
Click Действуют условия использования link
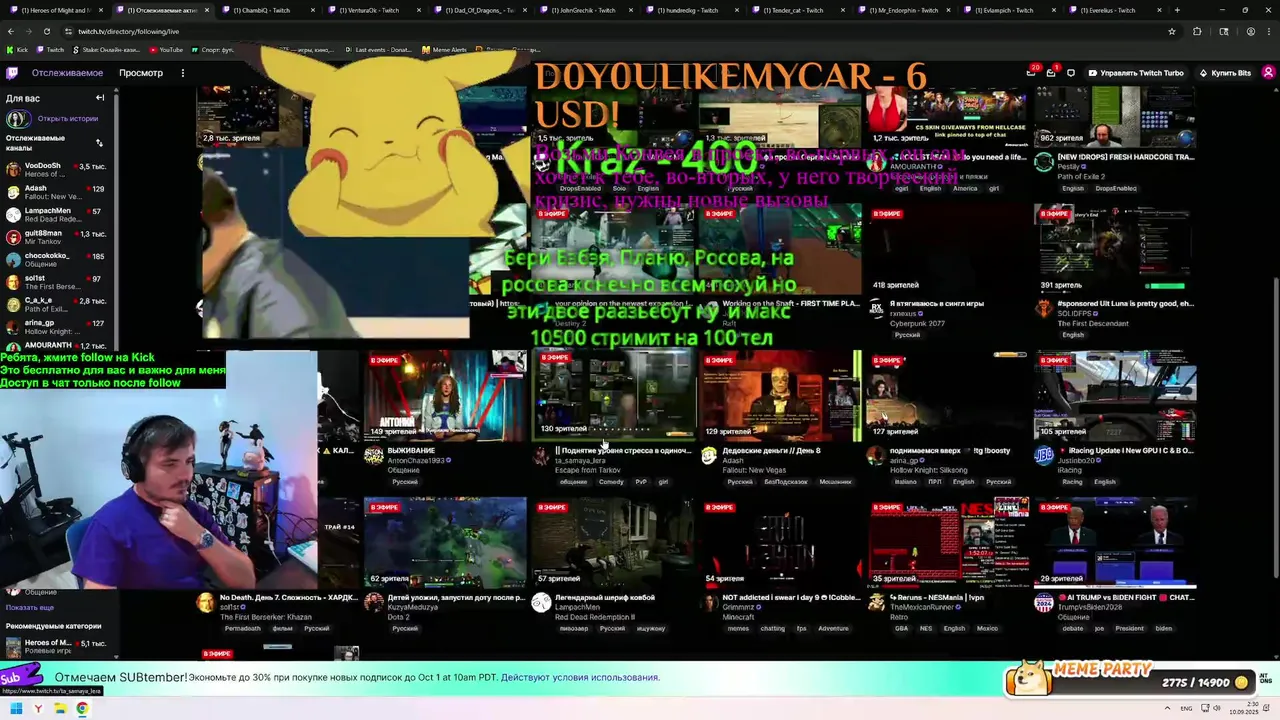[x=580, y=677]
